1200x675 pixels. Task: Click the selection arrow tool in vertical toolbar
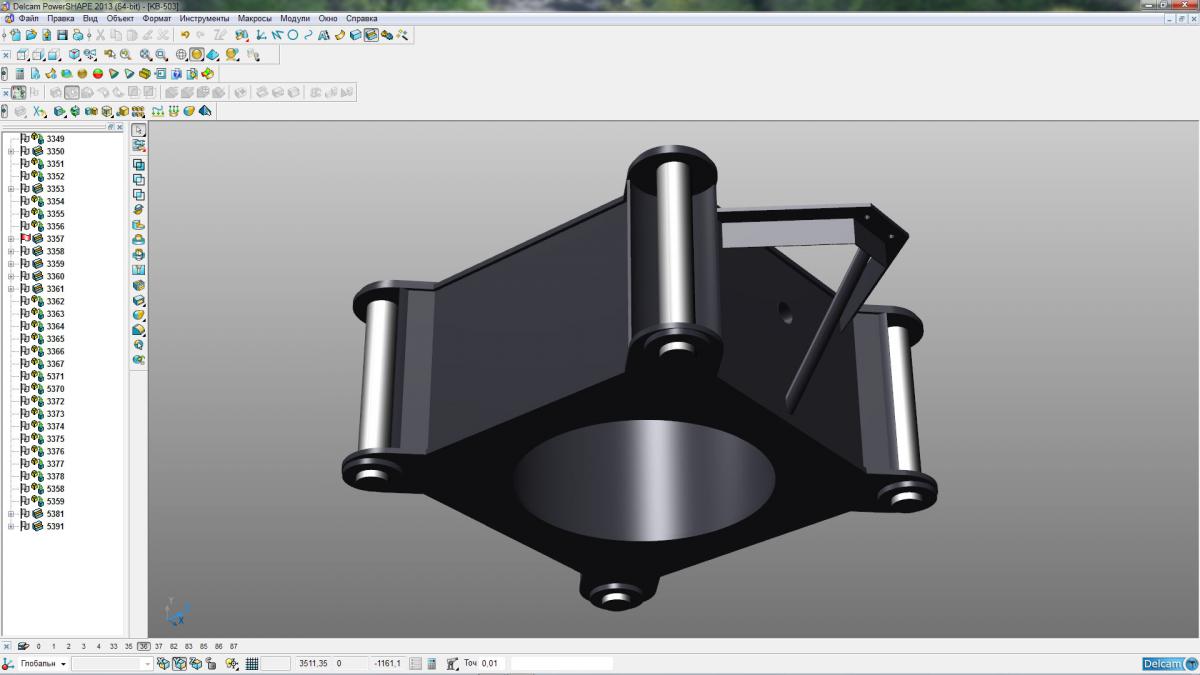138,130
